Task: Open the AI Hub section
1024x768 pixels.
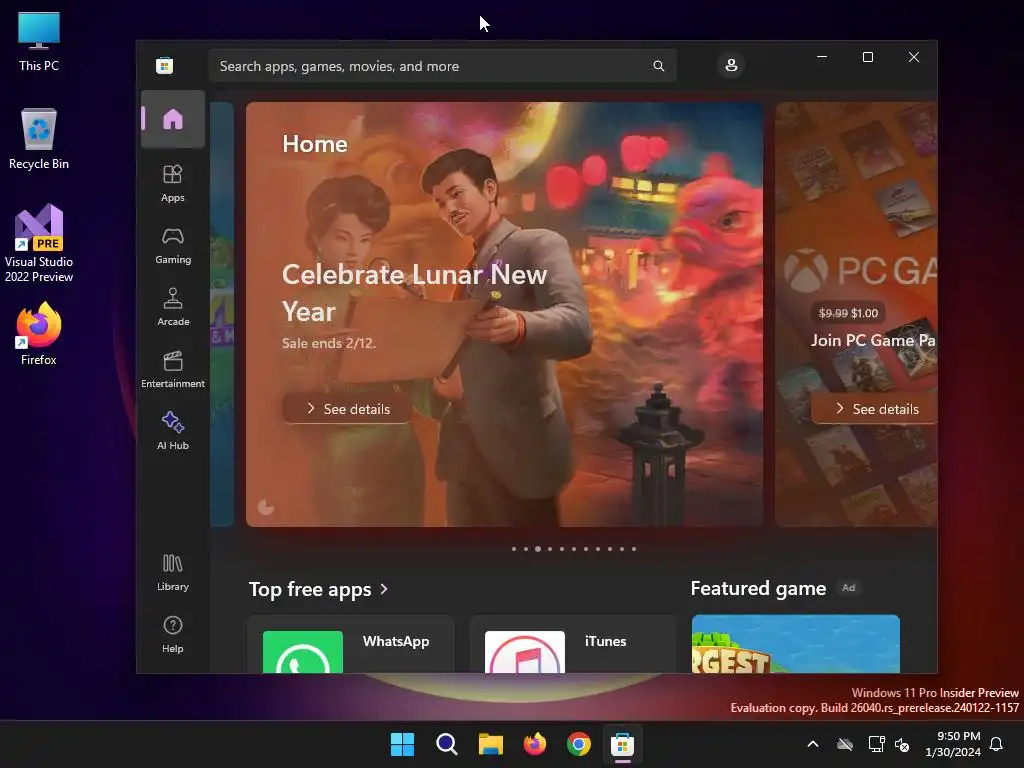Action: point(173,432)
